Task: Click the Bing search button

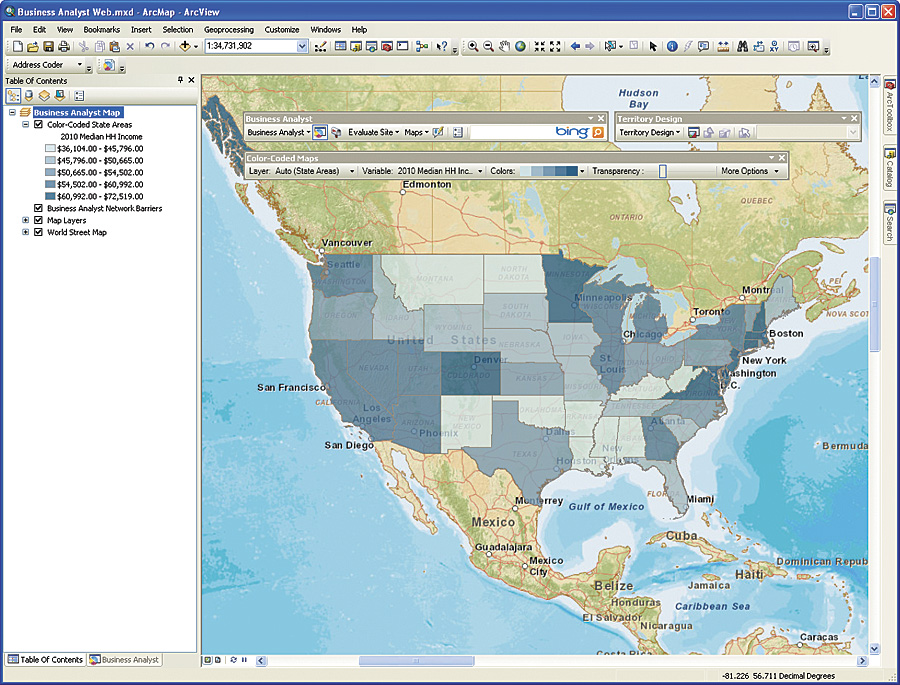Action: point(598,132)
